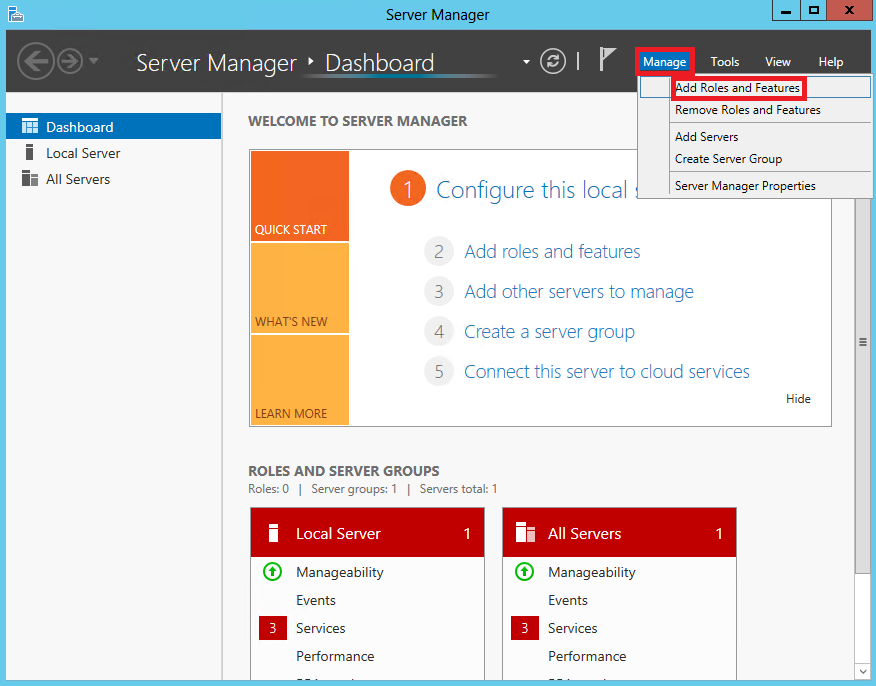Click the 'Servers total: 1' text
Viewport: 876px width, 686px height.
458,489
